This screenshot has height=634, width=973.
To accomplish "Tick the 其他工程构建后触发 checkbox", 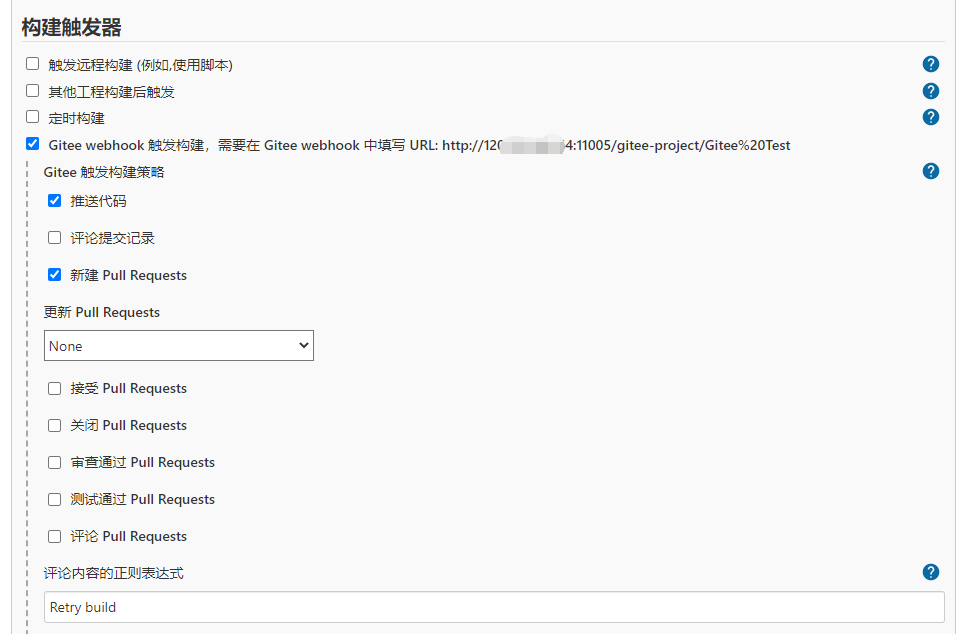I will 33,90.
